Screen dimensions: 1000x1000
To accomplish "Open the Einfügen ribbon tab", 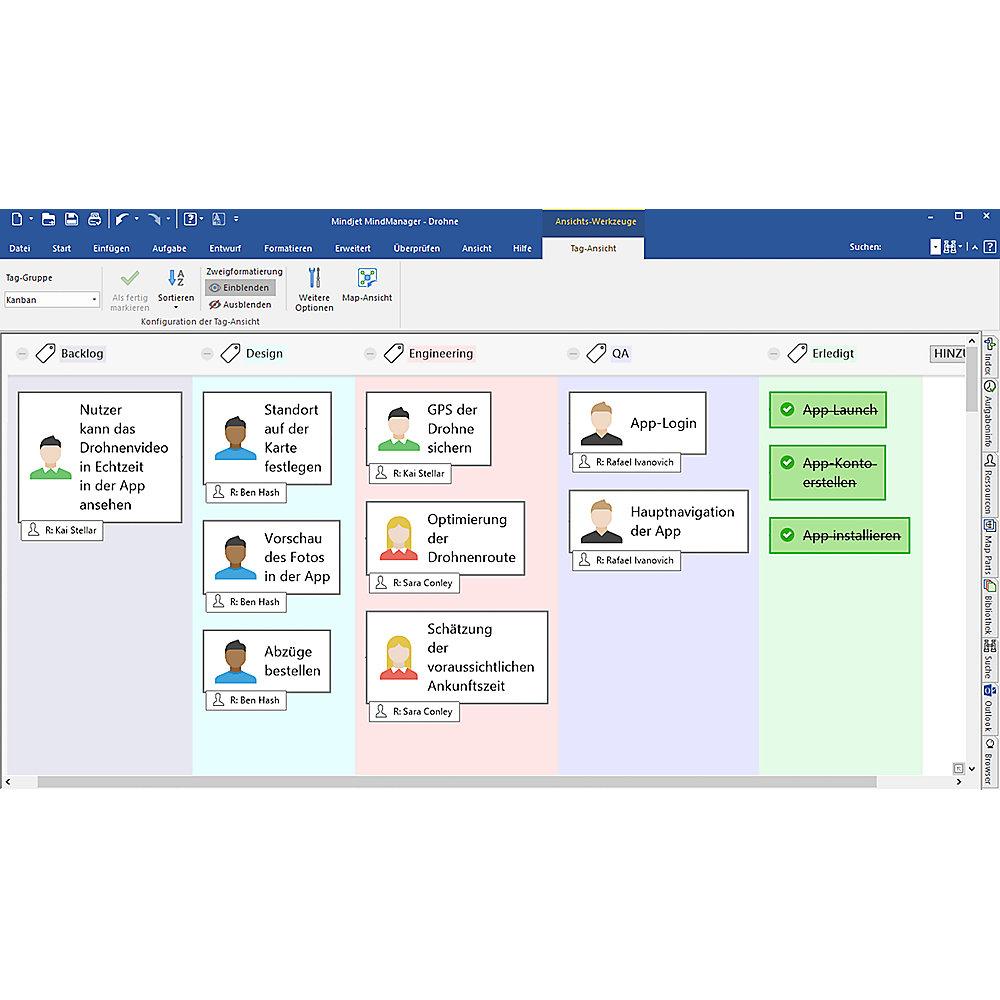I will [x=111, y=248].
